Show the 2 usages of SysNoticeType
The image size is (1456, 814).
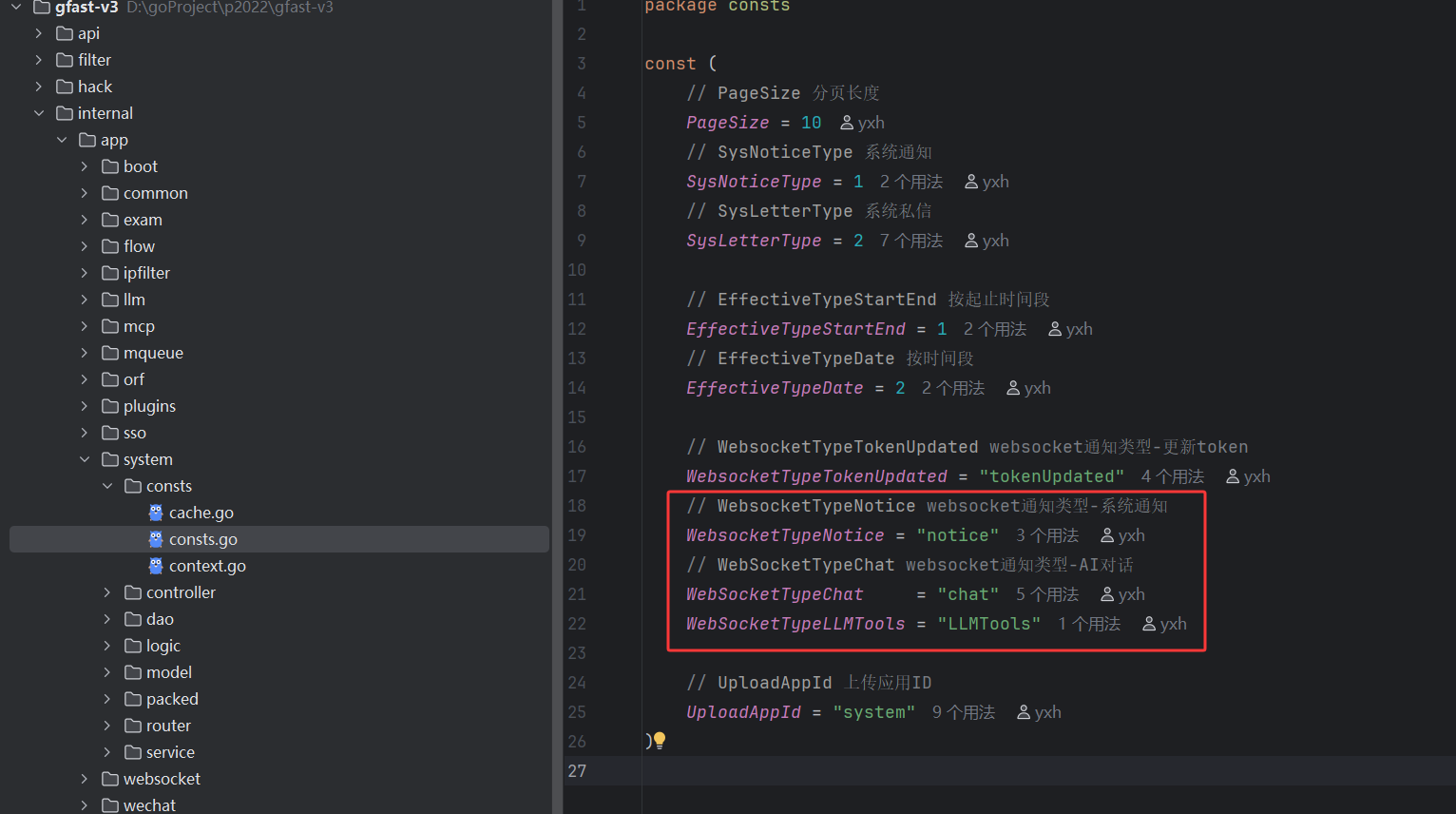click(911, 182)
